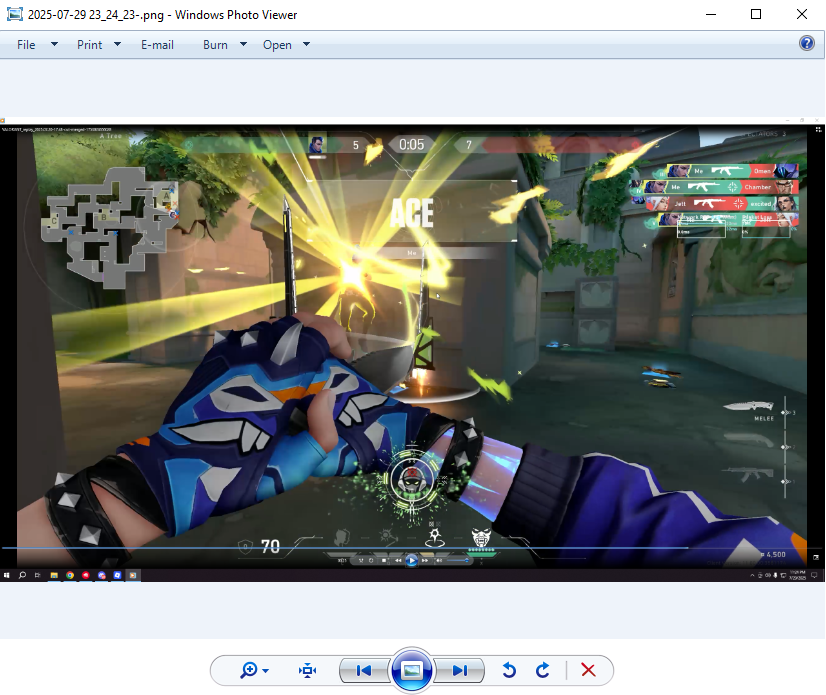
Task: Click the zoom slider dropdown arrow
Action: 266,671
